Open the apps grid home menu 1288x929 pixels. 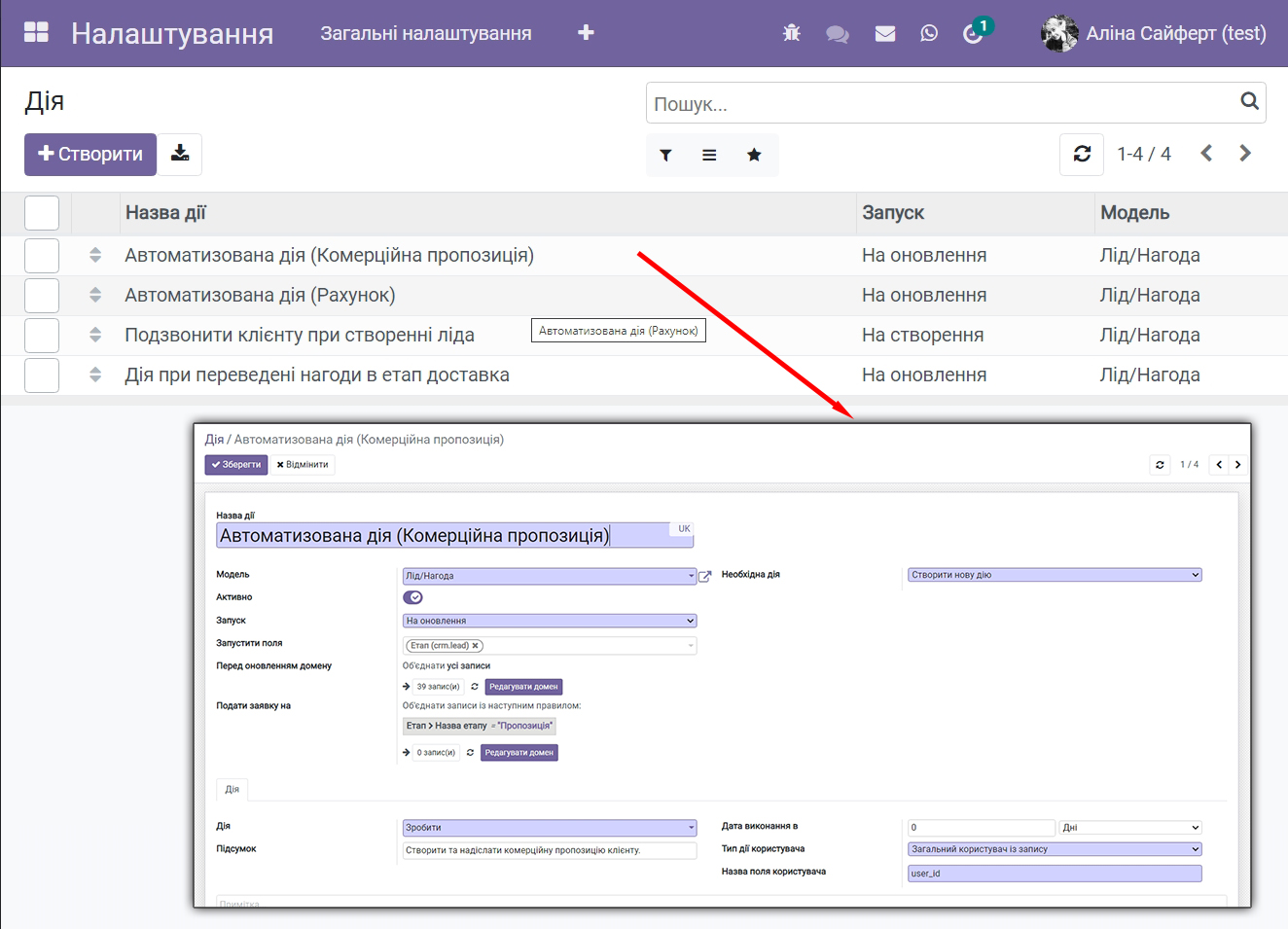(36, 33)
